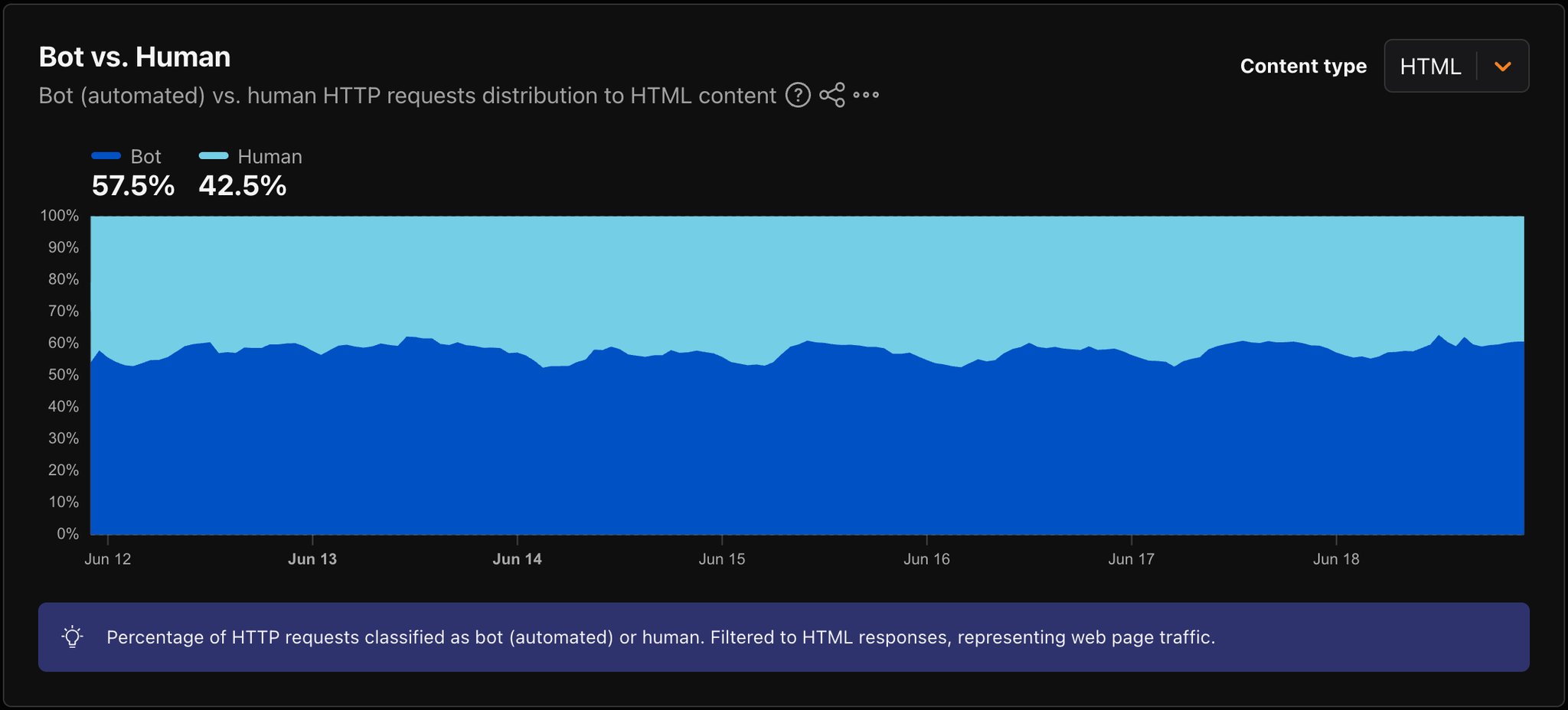Screen dimensions: 1568x710
Task: Click the 90% y-axis label
Action: [64, 248]
